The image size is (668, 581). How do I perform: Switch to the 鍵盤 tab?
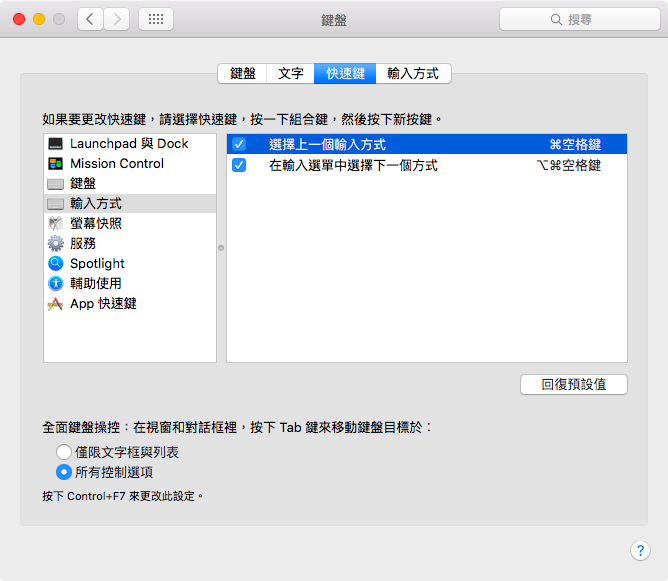click(242, 73)
